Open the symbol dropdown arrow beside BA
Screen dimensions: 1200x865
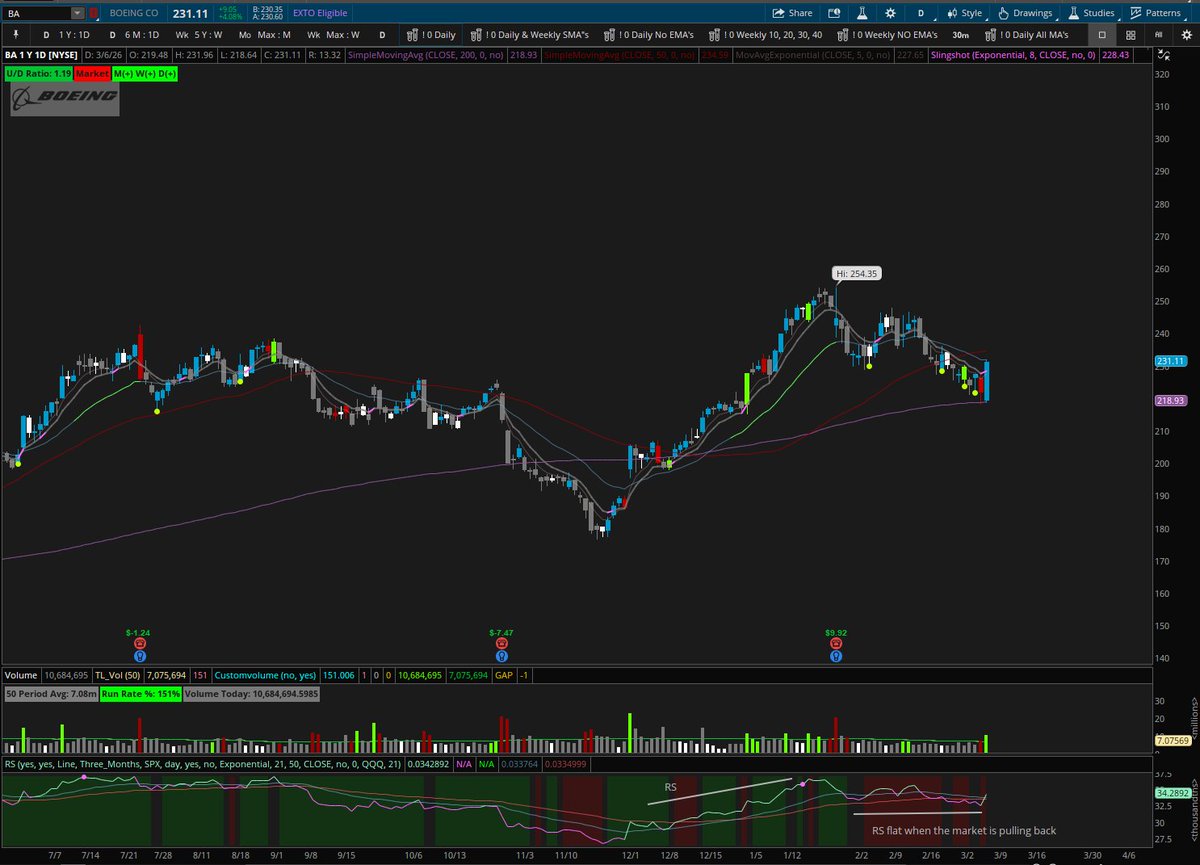point(77,13)
